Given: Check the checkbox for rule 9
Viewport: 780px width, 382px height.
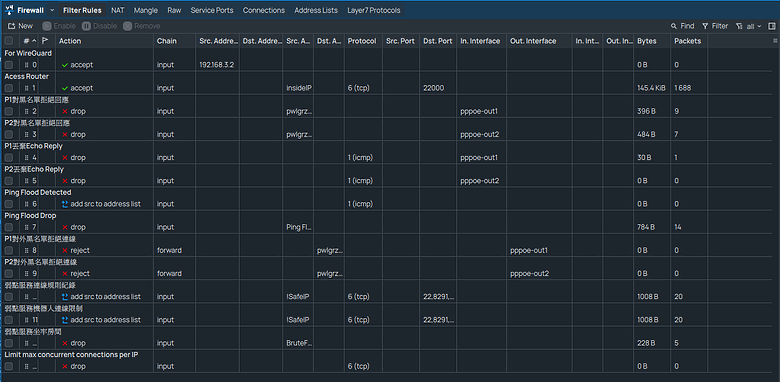Looking at the screenshot, I should (9, 274).
